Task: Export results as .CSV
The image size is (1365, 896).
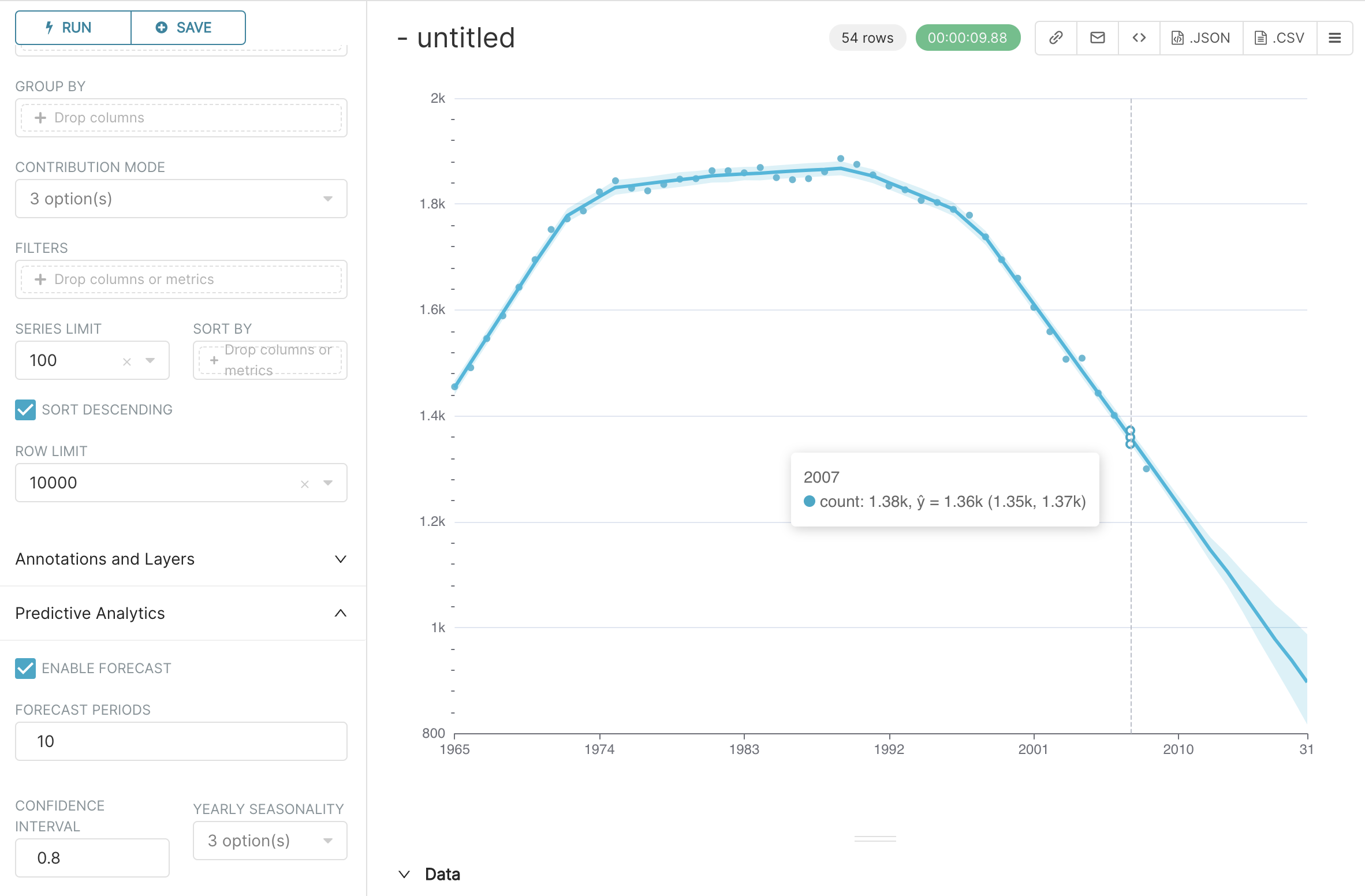Action: (x=1280, y=38)
